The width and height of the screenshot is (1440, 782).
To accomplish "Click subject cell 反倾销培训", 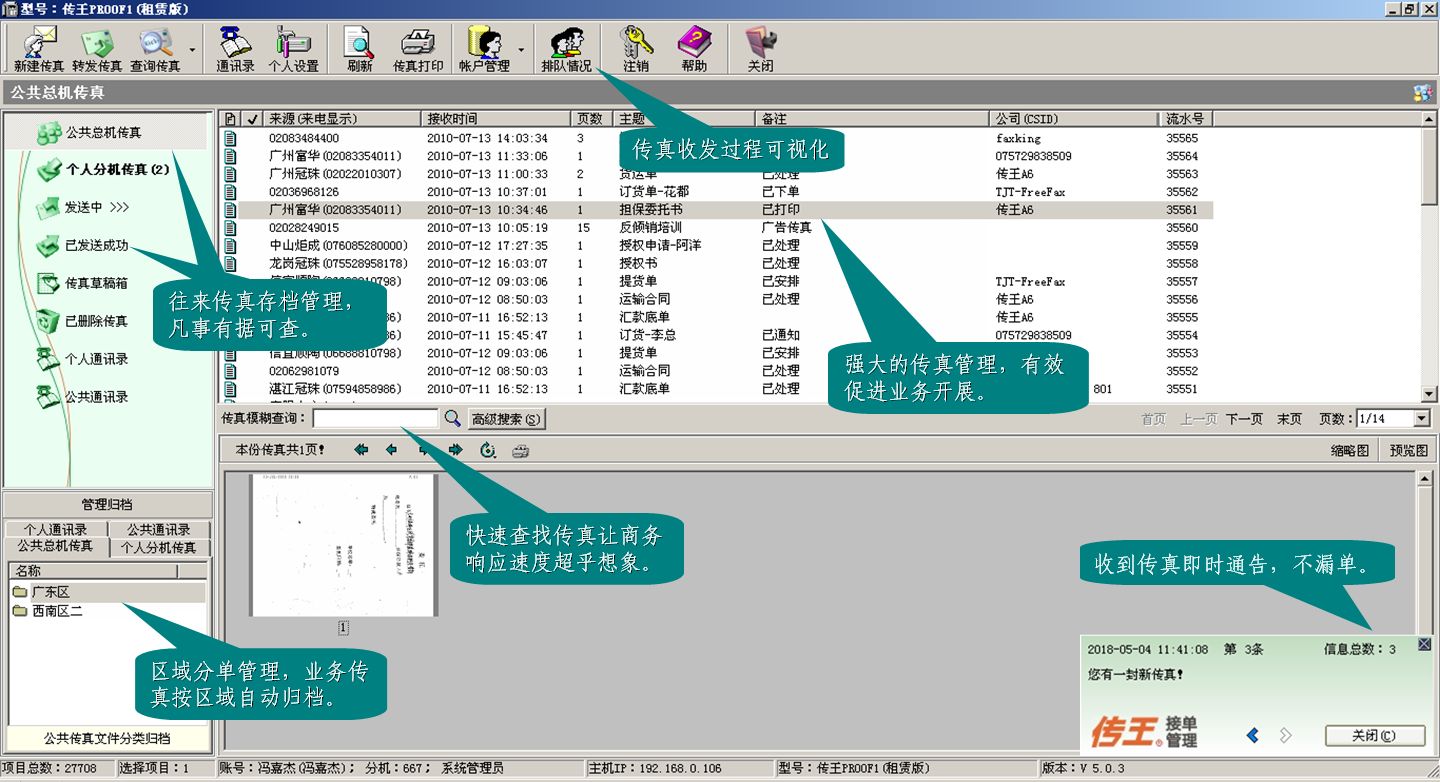I will coord(650,228).
